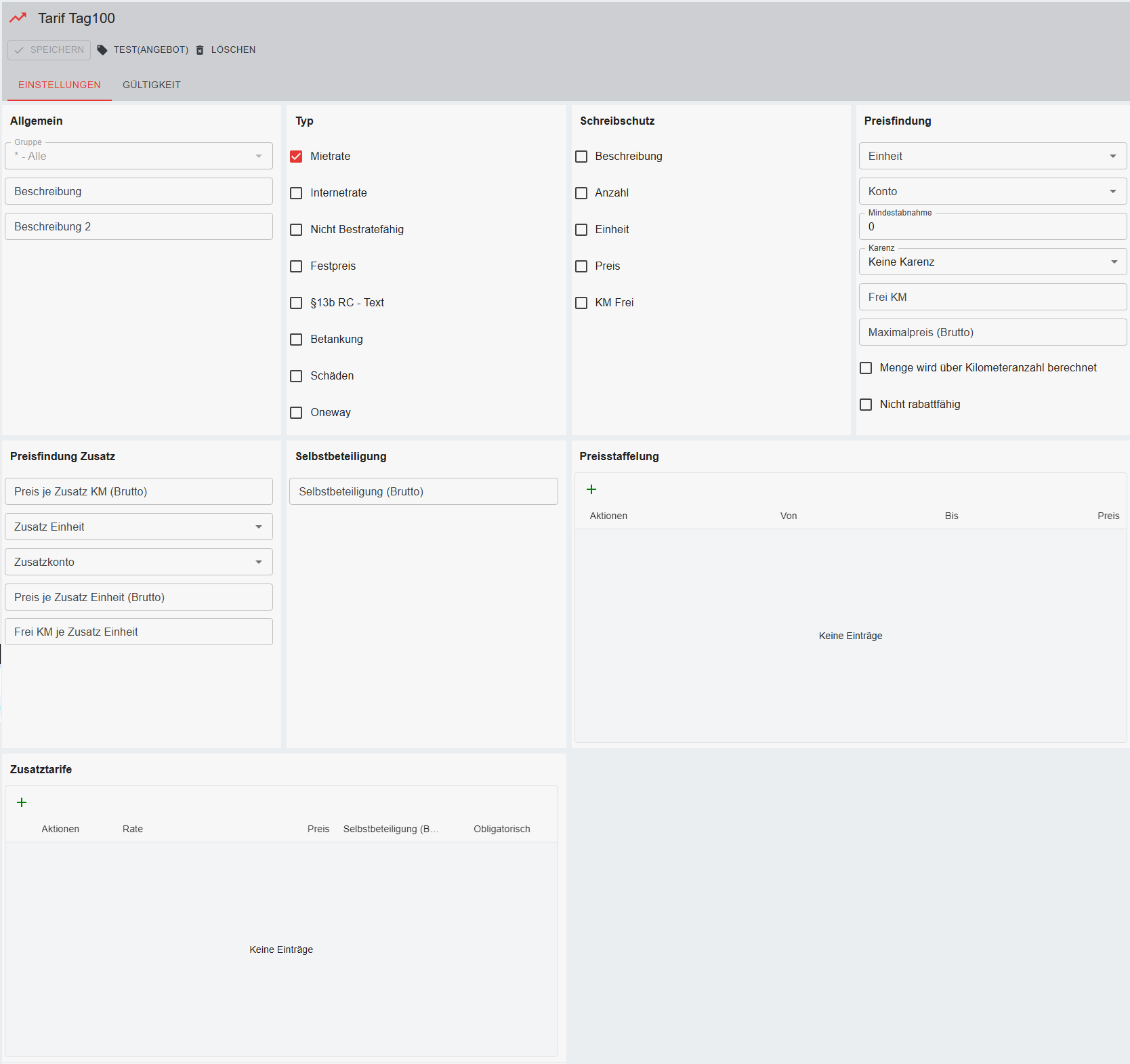Image resolution: width=1130 pixels, height=1064 pixels.
Task: Click the tag icon next to TEST(ANGEBOT)
Action: 102,50
